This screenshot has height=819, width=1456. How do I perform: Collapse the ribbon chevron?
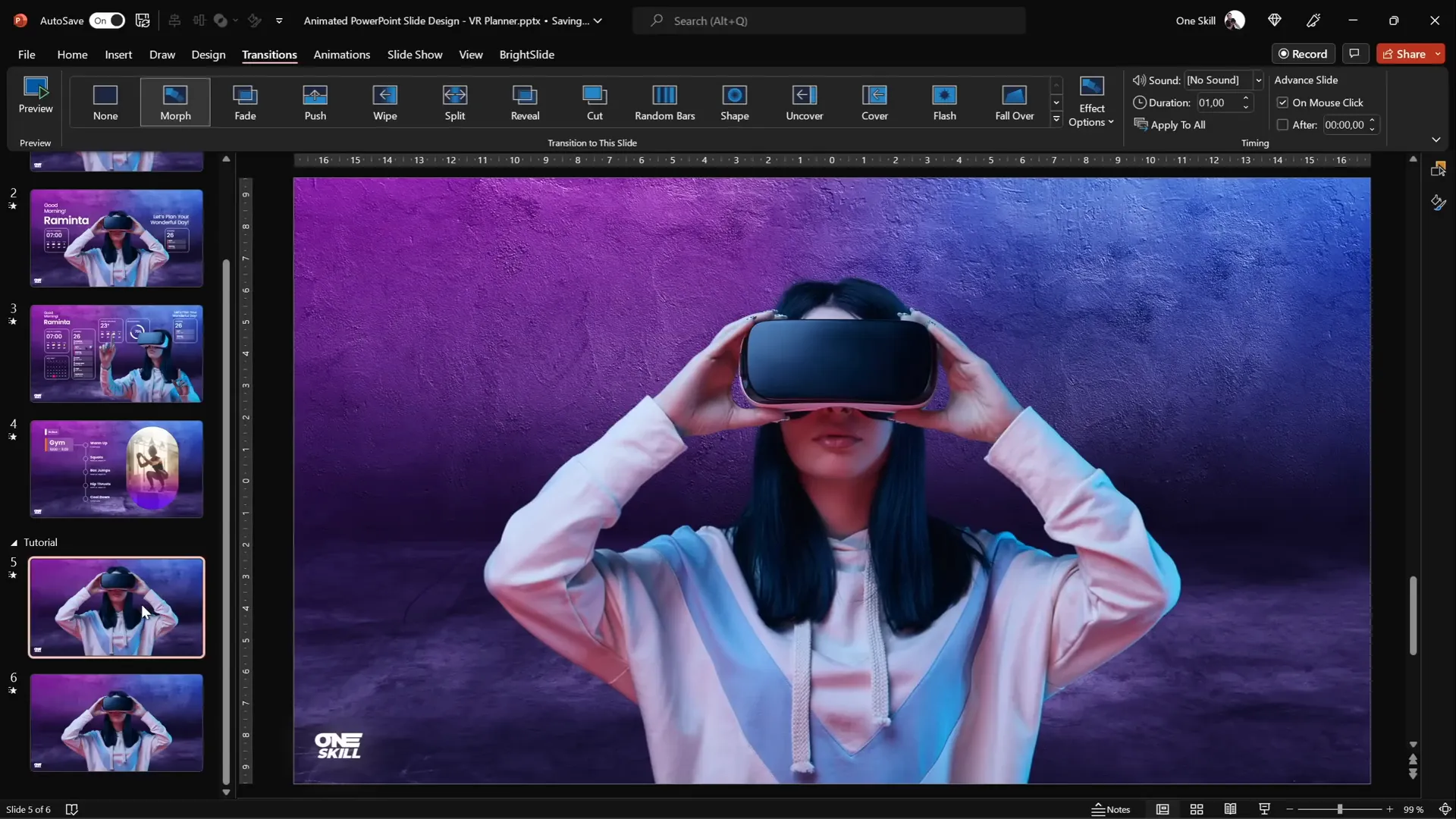click(x=1436, y=140)
